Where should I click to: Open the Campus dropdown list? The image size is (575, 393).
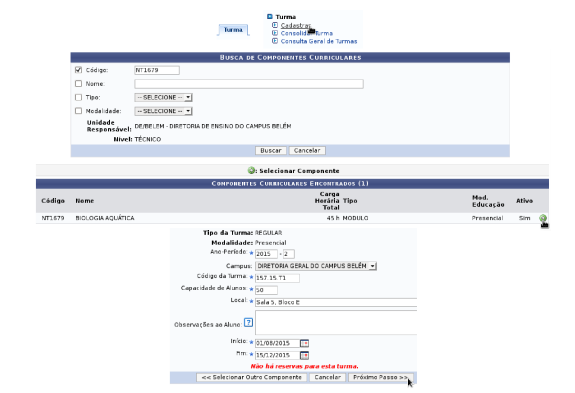point(316,266)
